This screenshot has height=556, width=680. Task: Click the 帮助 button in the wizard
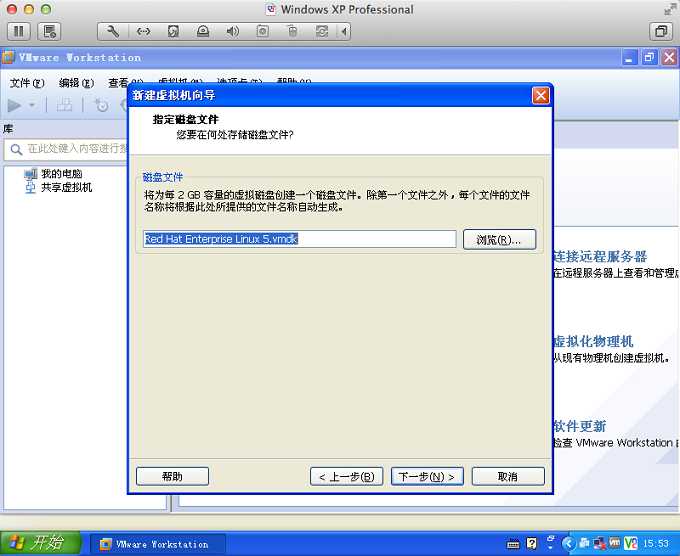pos(172,476)
